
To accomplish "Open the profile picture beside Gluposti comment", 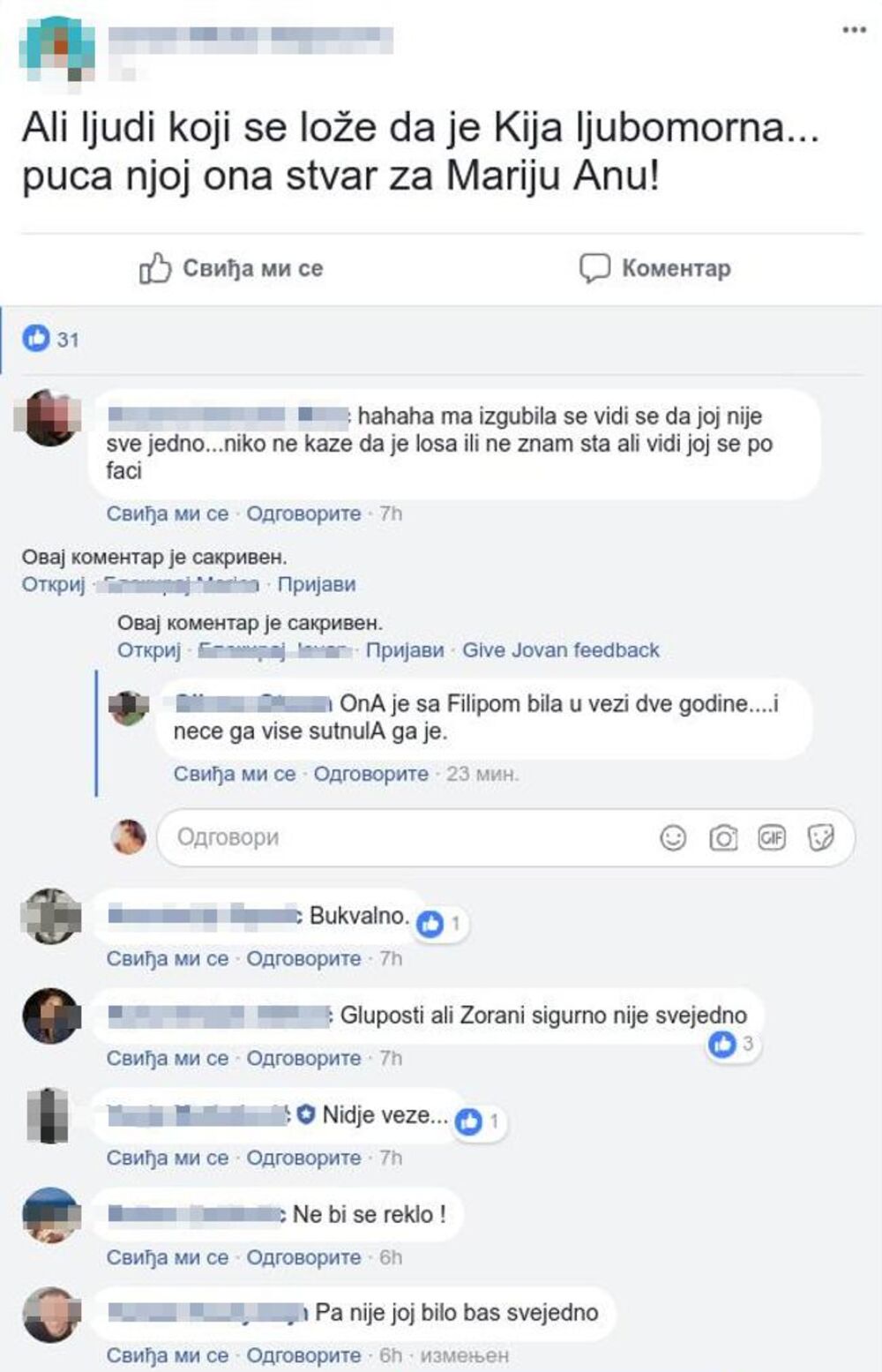I will tap(50, 1016).
